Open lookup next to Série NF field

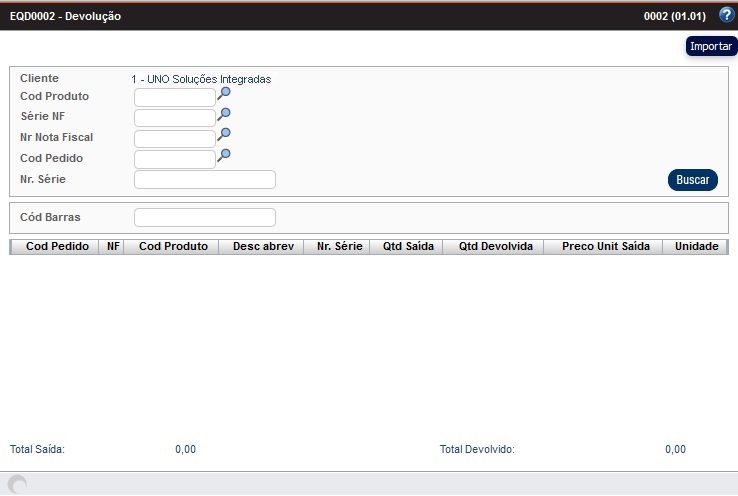pos(224,115)
